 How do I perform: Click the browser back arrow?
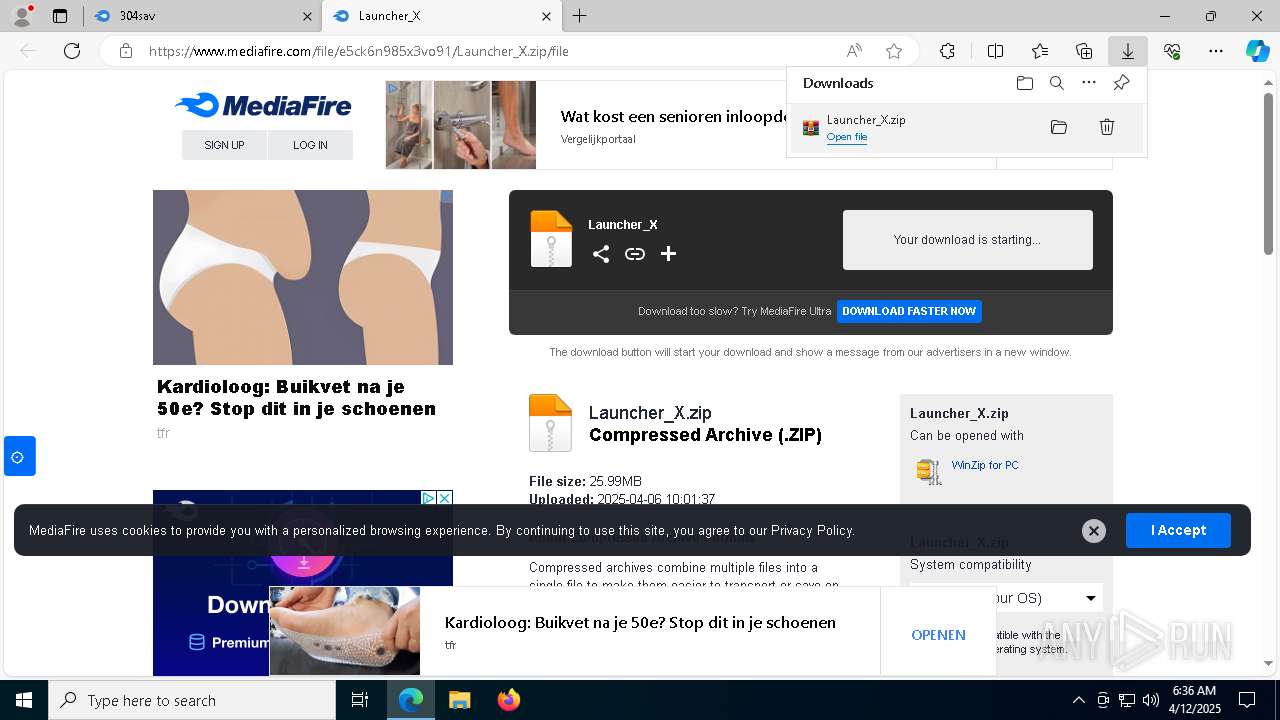[x=28, y=51]
